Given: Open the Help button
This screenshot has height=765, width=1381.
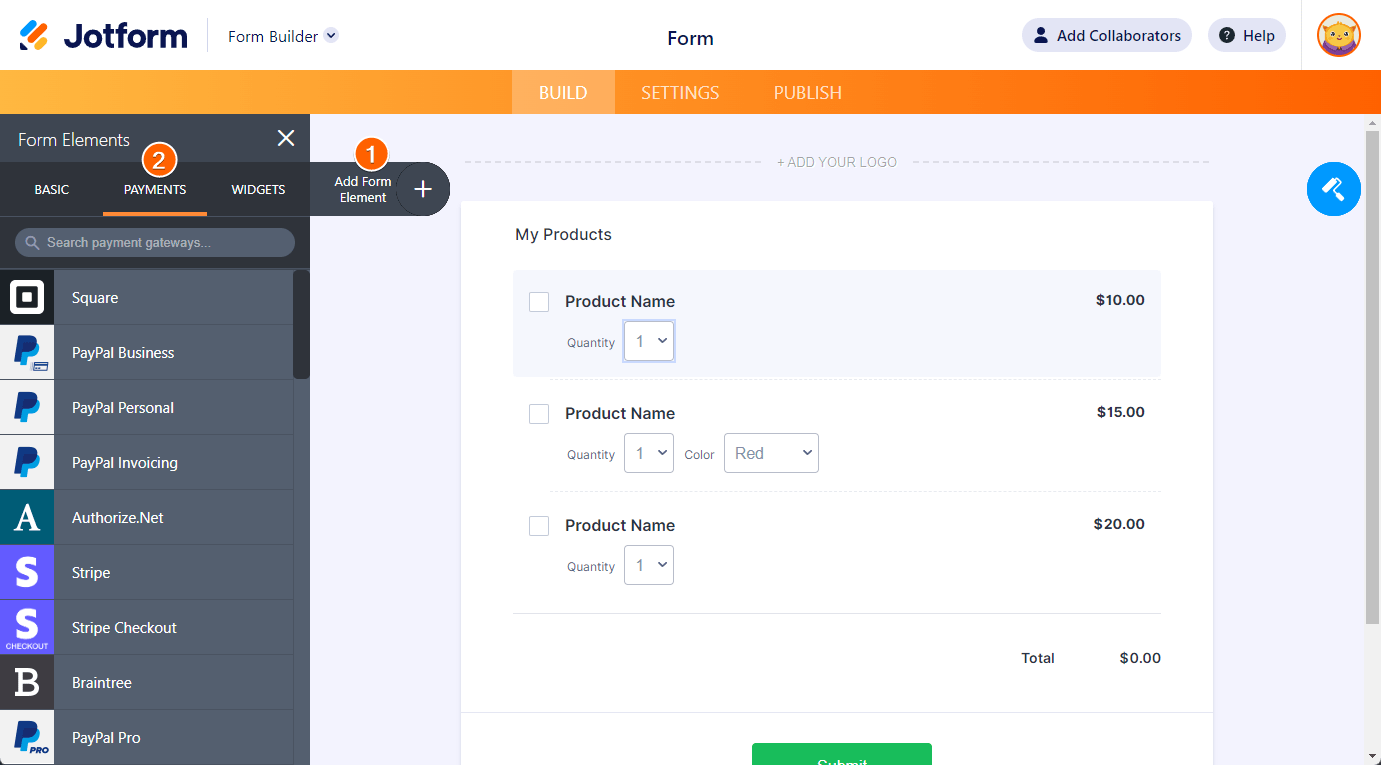Looking at the screenshot, I should pyautogui.click(x=1246, y=36).
